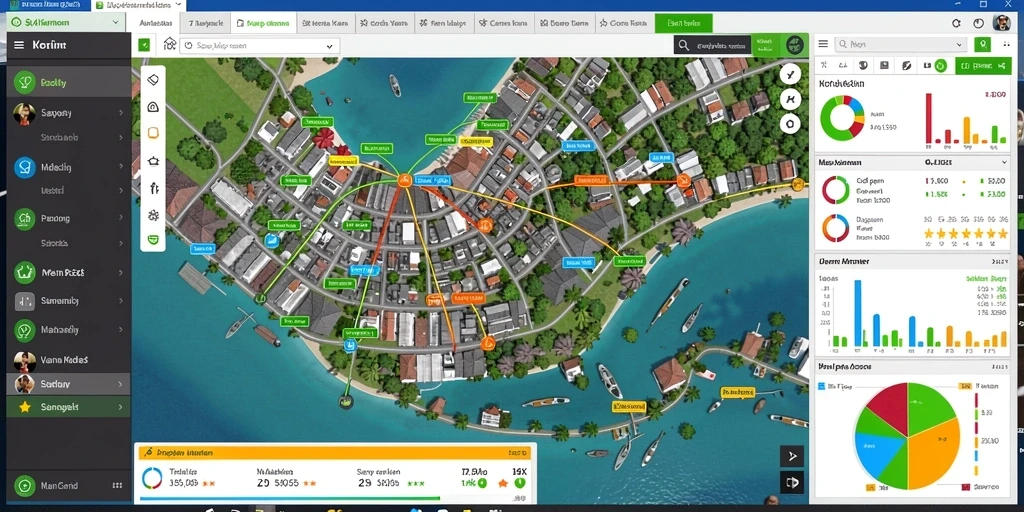Toggle the orange star in the bottom statistics bar

click(503, 484)
